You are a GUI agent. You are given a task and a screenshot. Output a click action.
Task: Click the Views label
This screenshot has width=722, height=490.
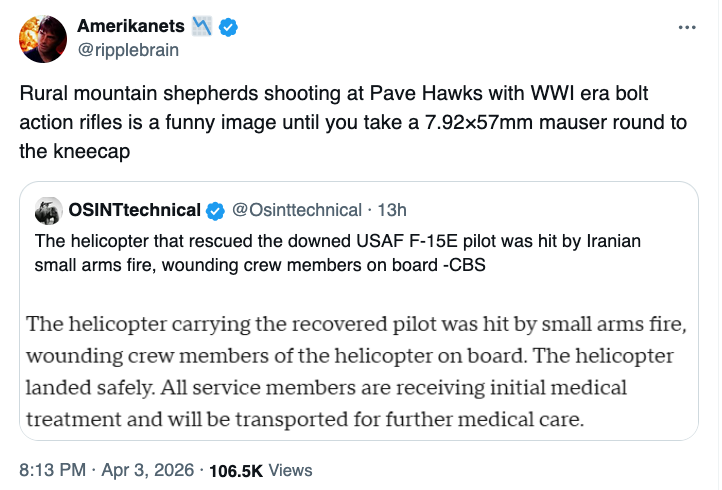click(291, 469)
